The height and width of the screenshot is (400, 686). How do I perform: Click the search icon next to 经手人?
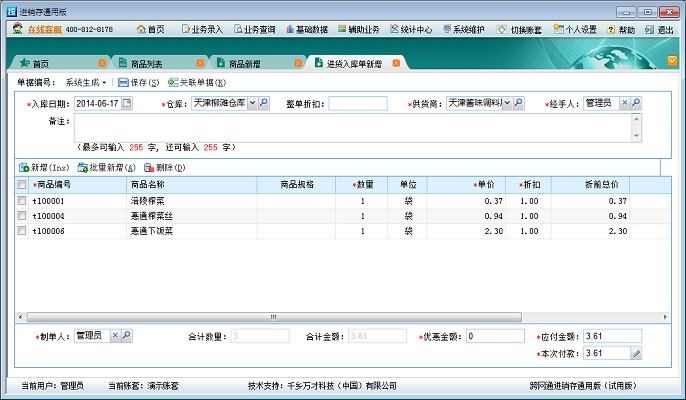[x=636, y=103]
